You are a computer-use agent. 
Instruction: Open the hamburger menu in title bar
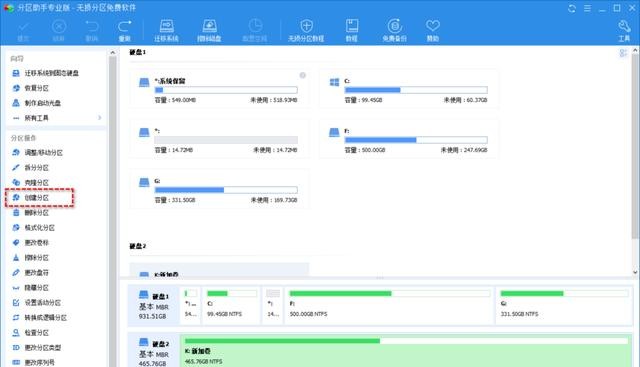click(587, 8)
